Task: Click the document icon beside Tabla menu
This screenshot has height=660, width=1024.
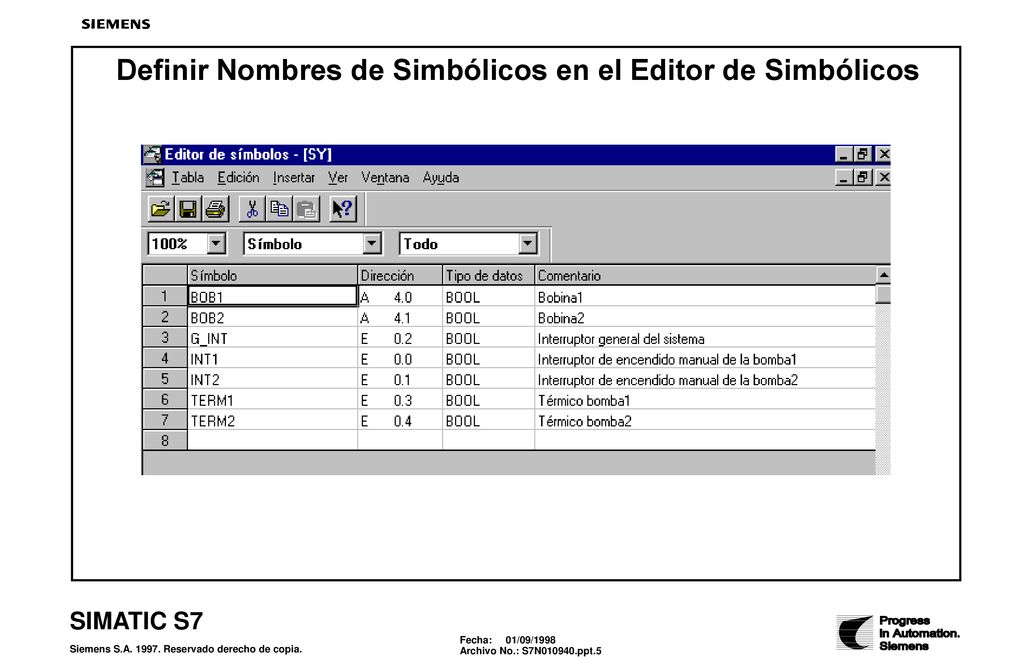Action: [155, 178]
